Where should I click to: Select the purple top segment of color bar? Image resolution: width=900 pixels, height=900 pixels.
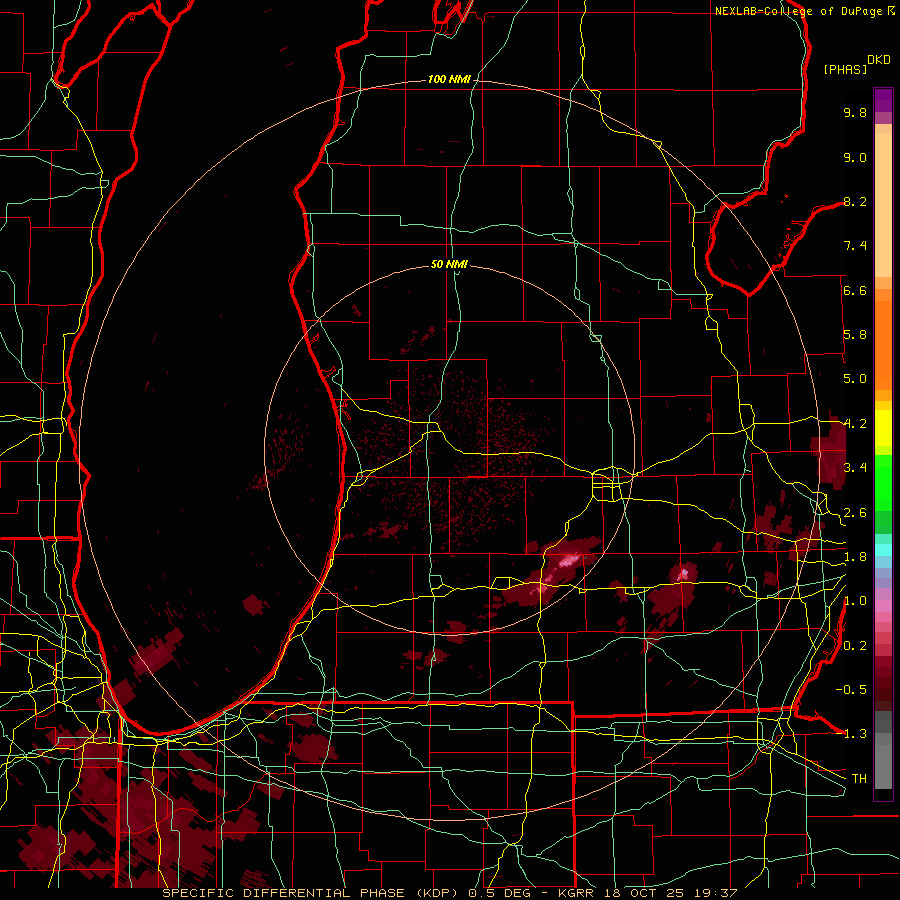point(883,100)
